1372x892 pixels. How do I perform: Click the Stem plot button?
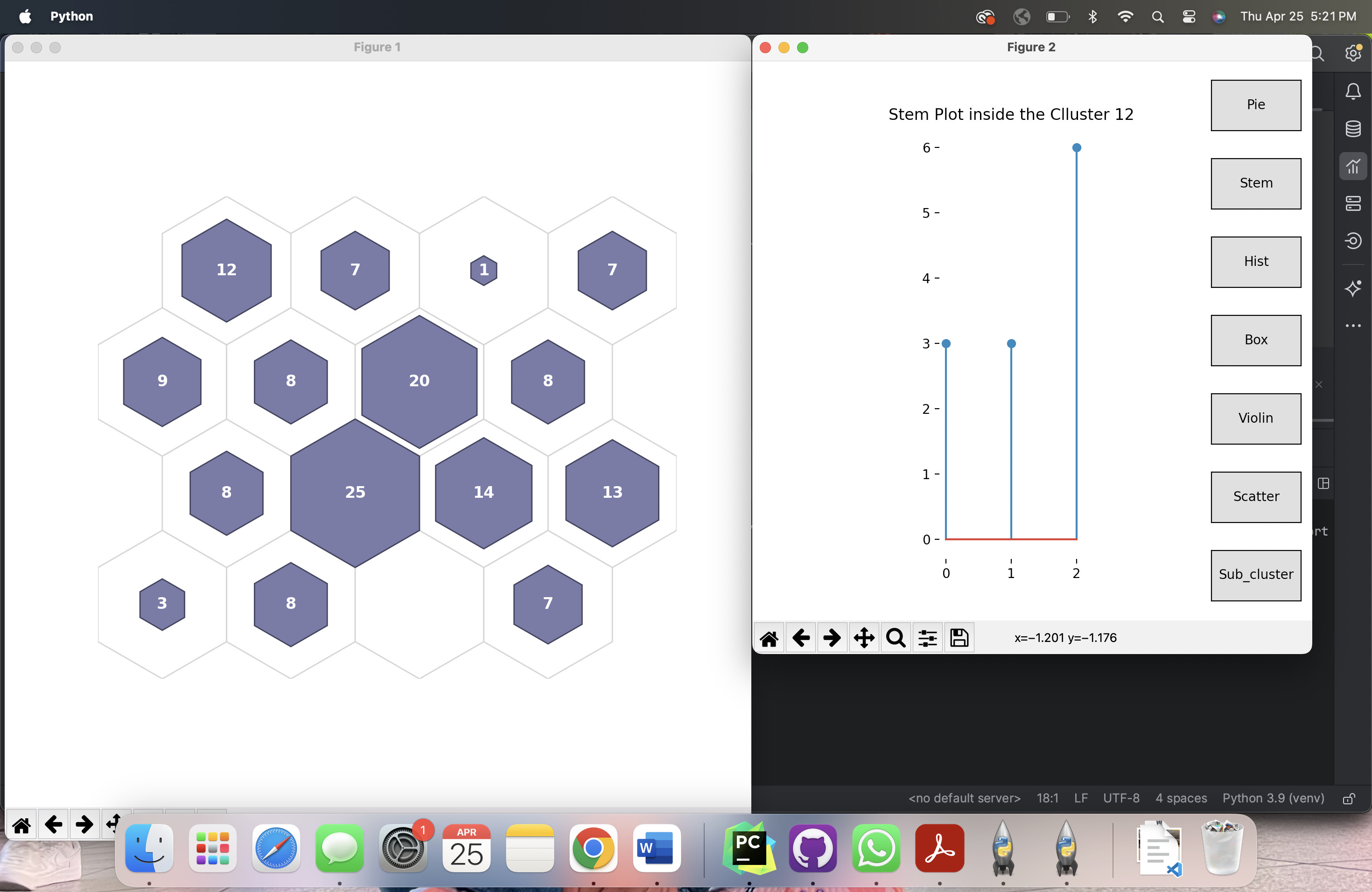1255,183
